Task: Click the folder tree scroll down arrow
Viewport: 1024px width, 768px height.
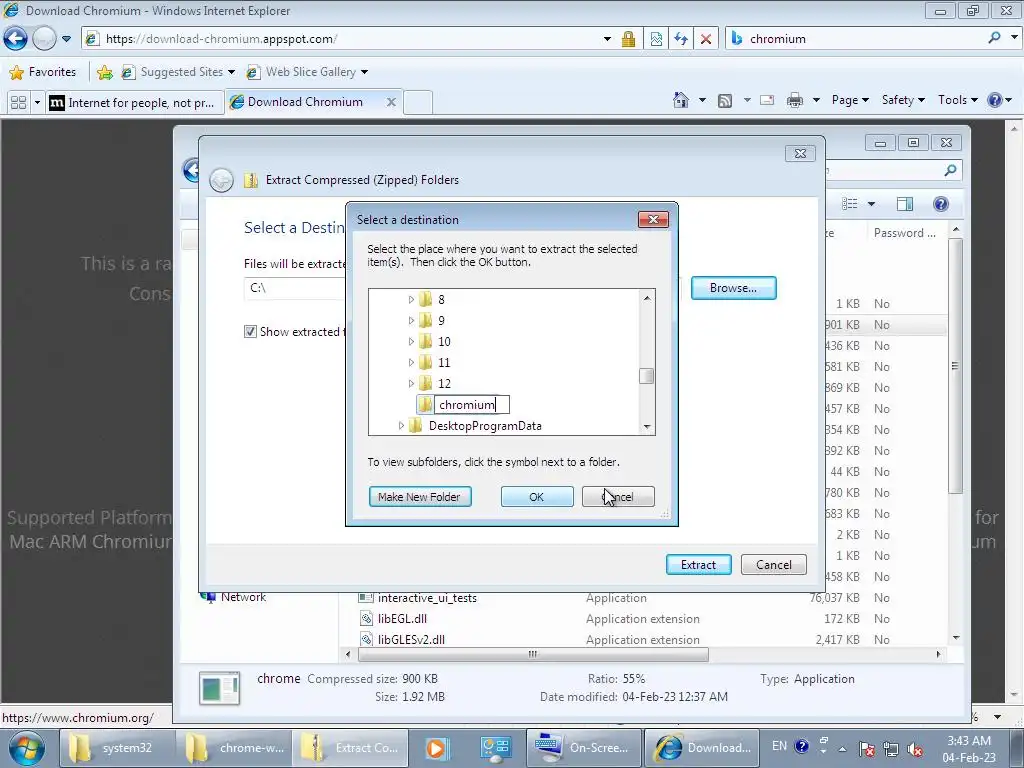Action: pos(647,427)
